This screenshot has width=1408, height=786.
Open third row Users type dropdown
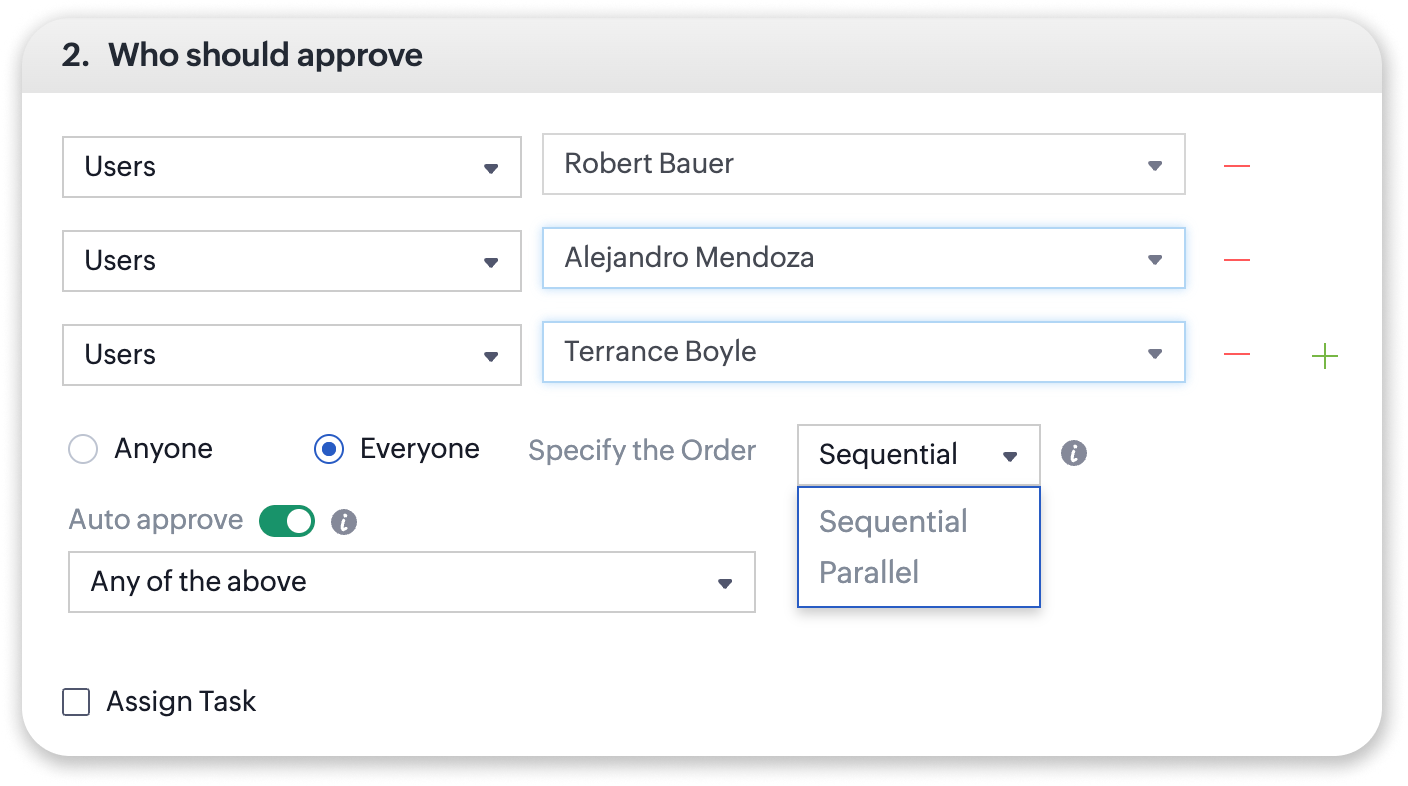(x=291, y=355)
